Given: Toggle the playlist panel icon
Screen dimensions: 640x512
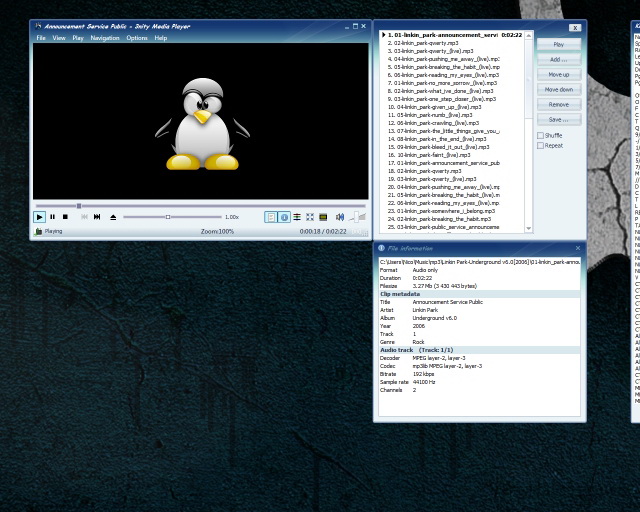Looking at the screenshot, I should tap(271, 217).
